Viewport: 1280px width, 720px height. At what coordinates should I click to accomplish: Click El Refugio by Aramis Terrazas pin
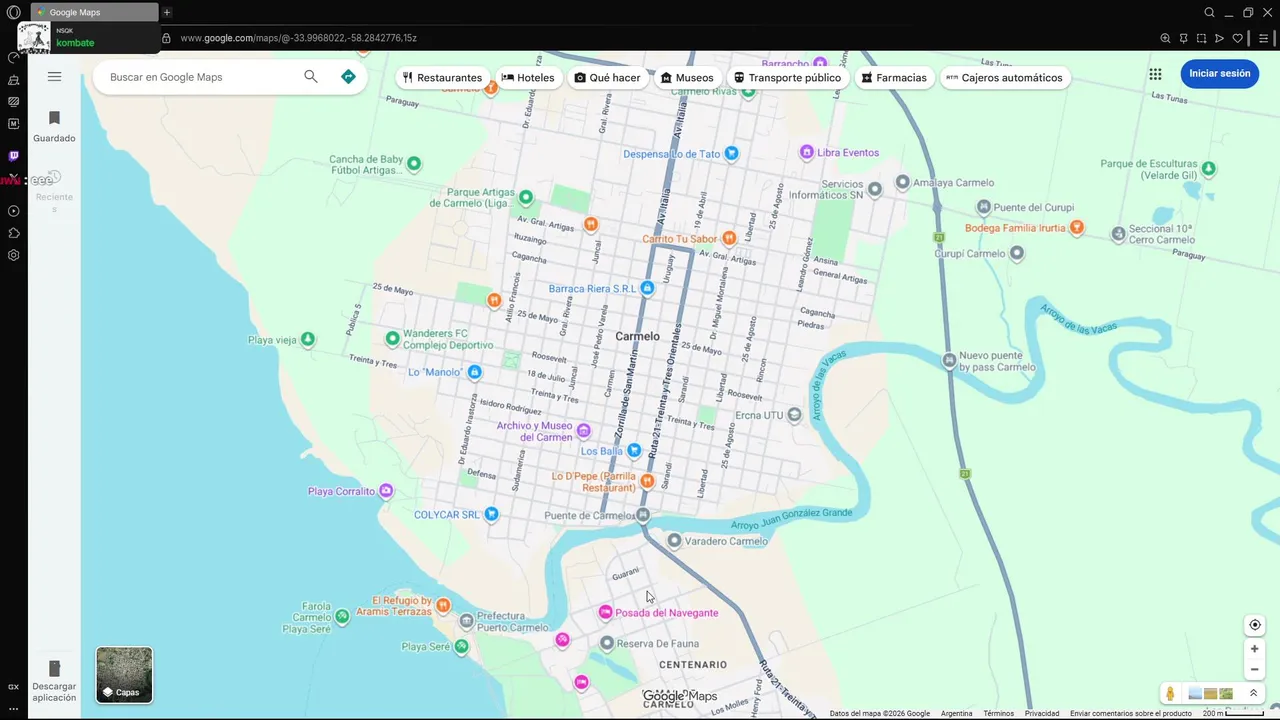(444, 605)
